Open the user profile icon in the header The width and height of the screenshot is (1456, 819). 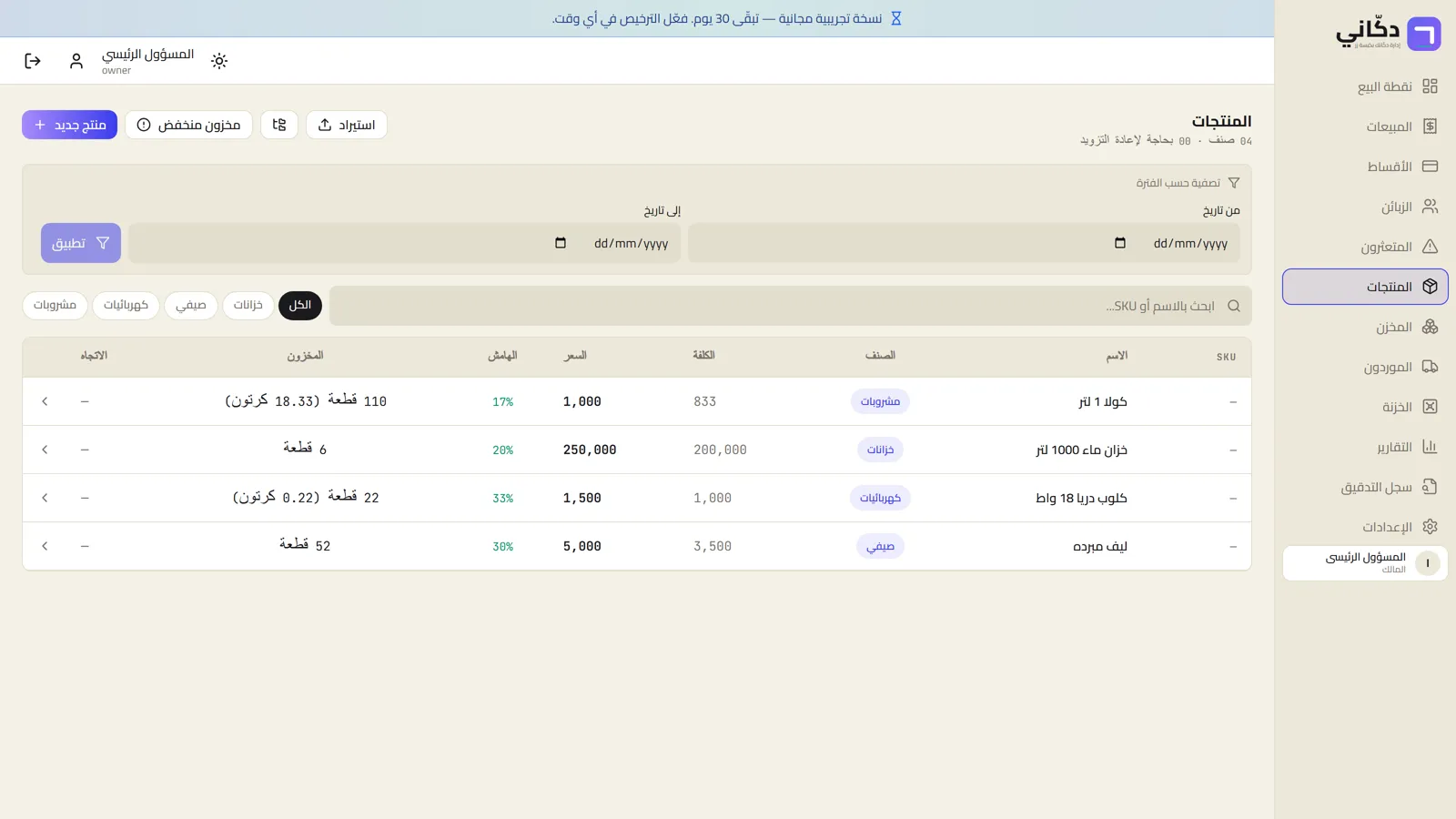76,61
